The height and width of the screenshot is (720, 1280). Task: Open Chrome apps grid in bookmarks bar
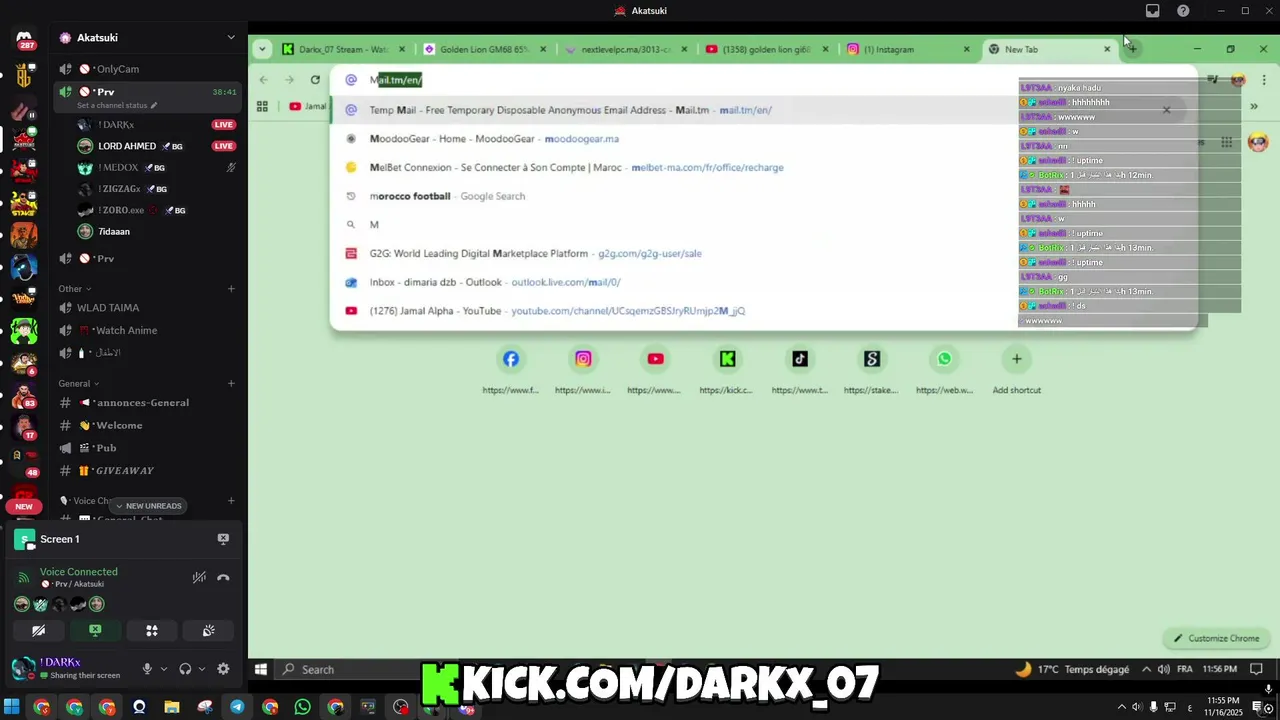[262, 106]
